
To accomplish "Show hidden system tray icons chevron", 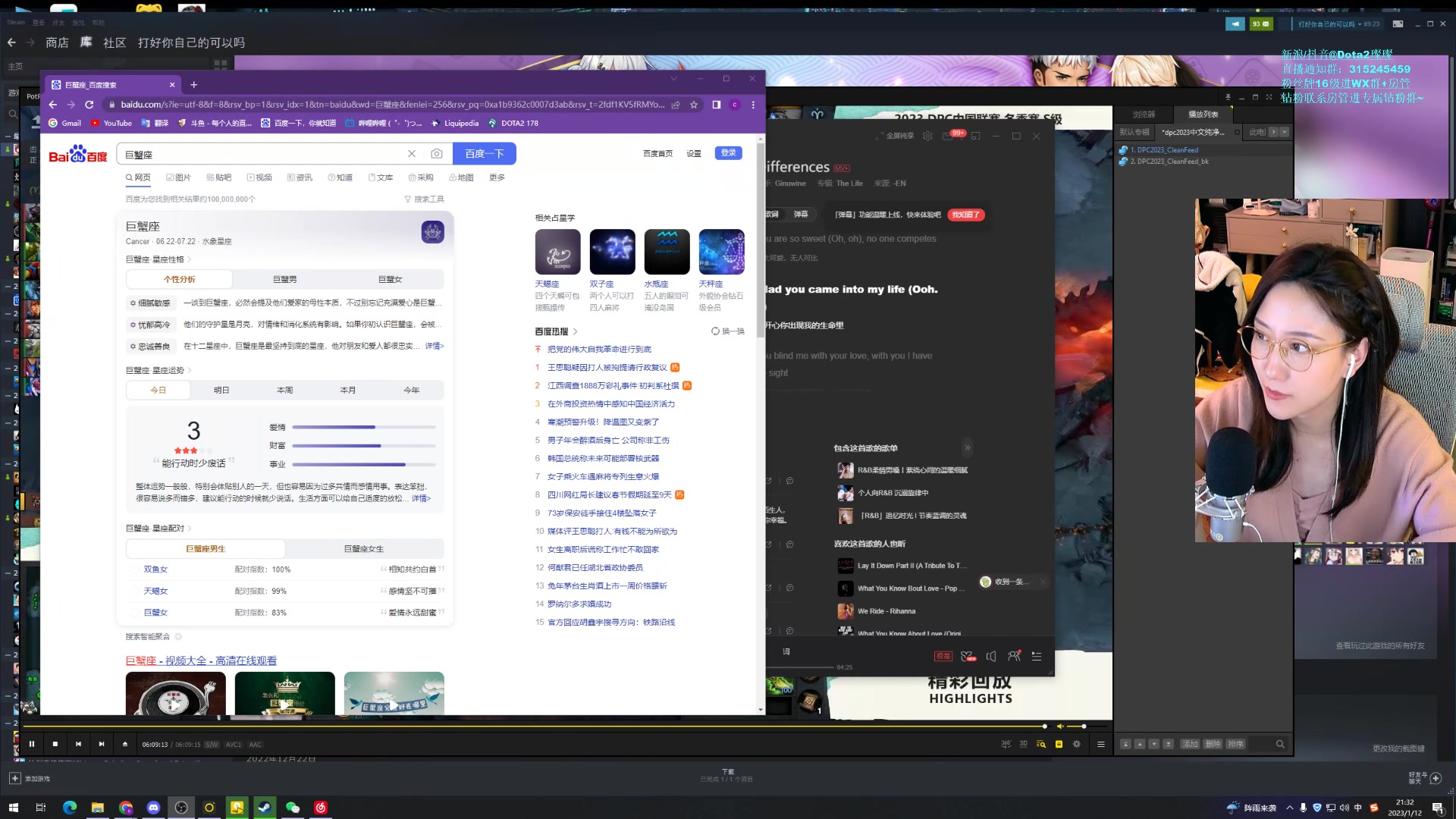I will tap(1289, 808).
